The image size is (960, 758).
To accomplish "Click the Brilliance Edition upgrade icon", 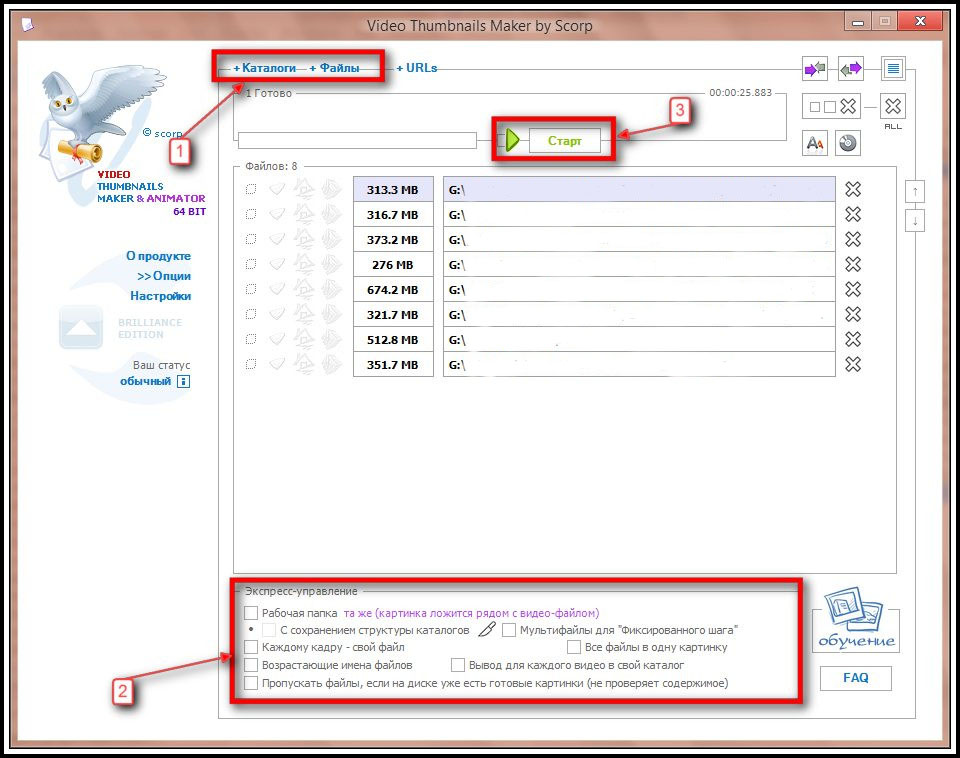I will [x=81, y=328].
